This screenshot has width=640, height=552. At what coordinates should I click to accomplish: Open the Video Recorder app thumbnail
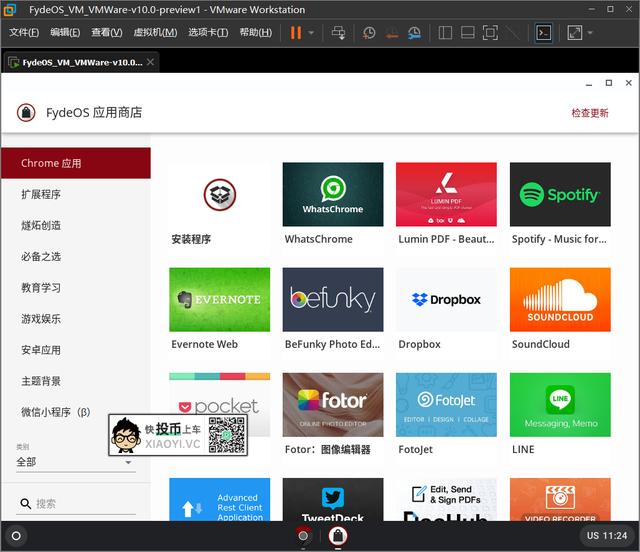point(560,499)
